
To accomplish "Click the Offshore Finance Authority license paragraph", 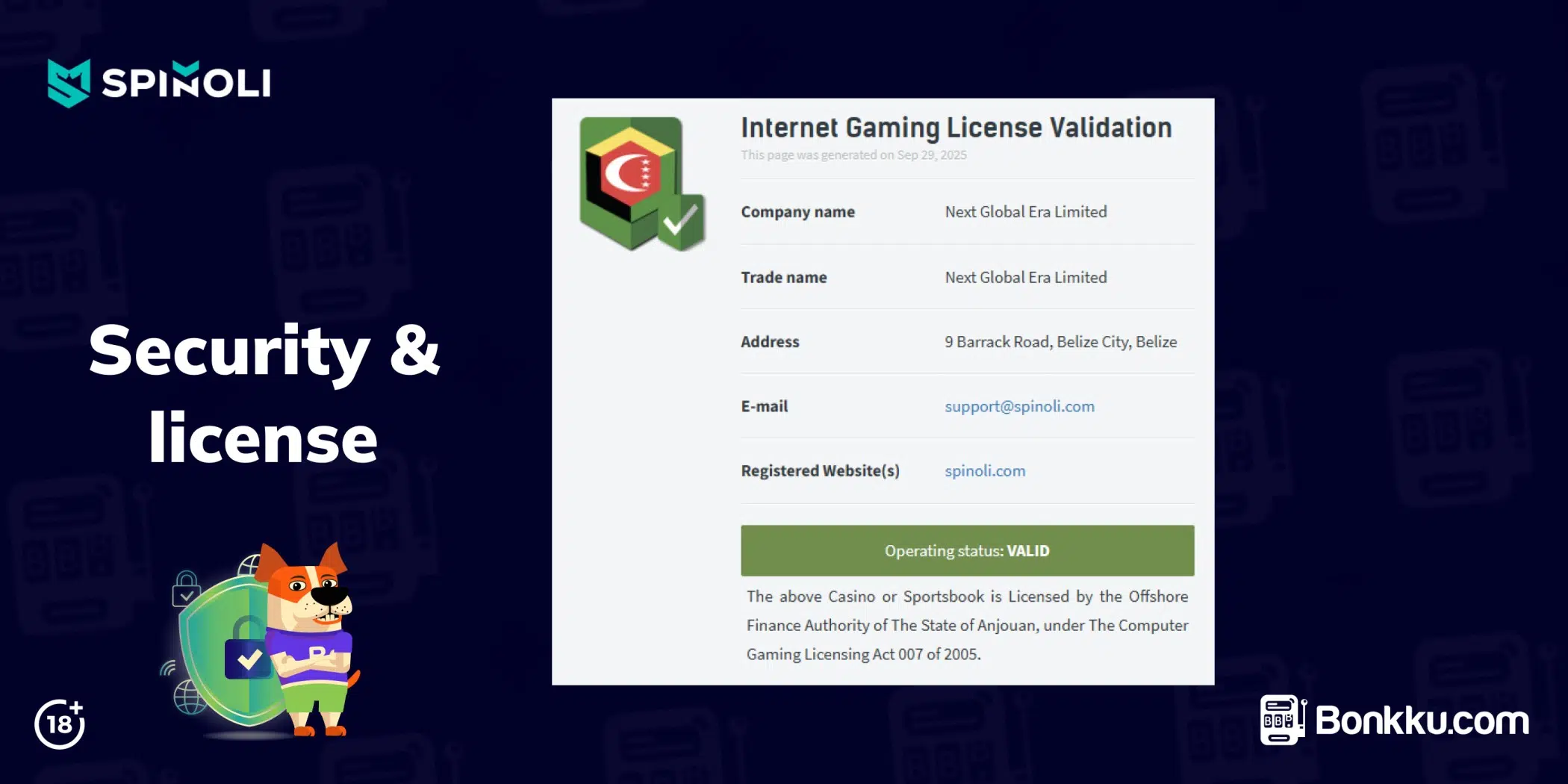I will tap(967, 625).
